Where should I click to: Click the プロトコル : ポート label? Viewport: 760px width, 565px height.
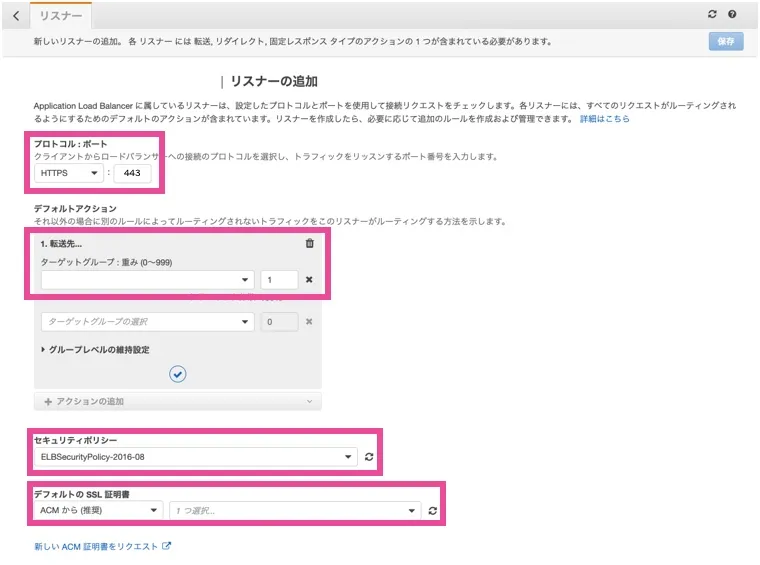point(70,144)
